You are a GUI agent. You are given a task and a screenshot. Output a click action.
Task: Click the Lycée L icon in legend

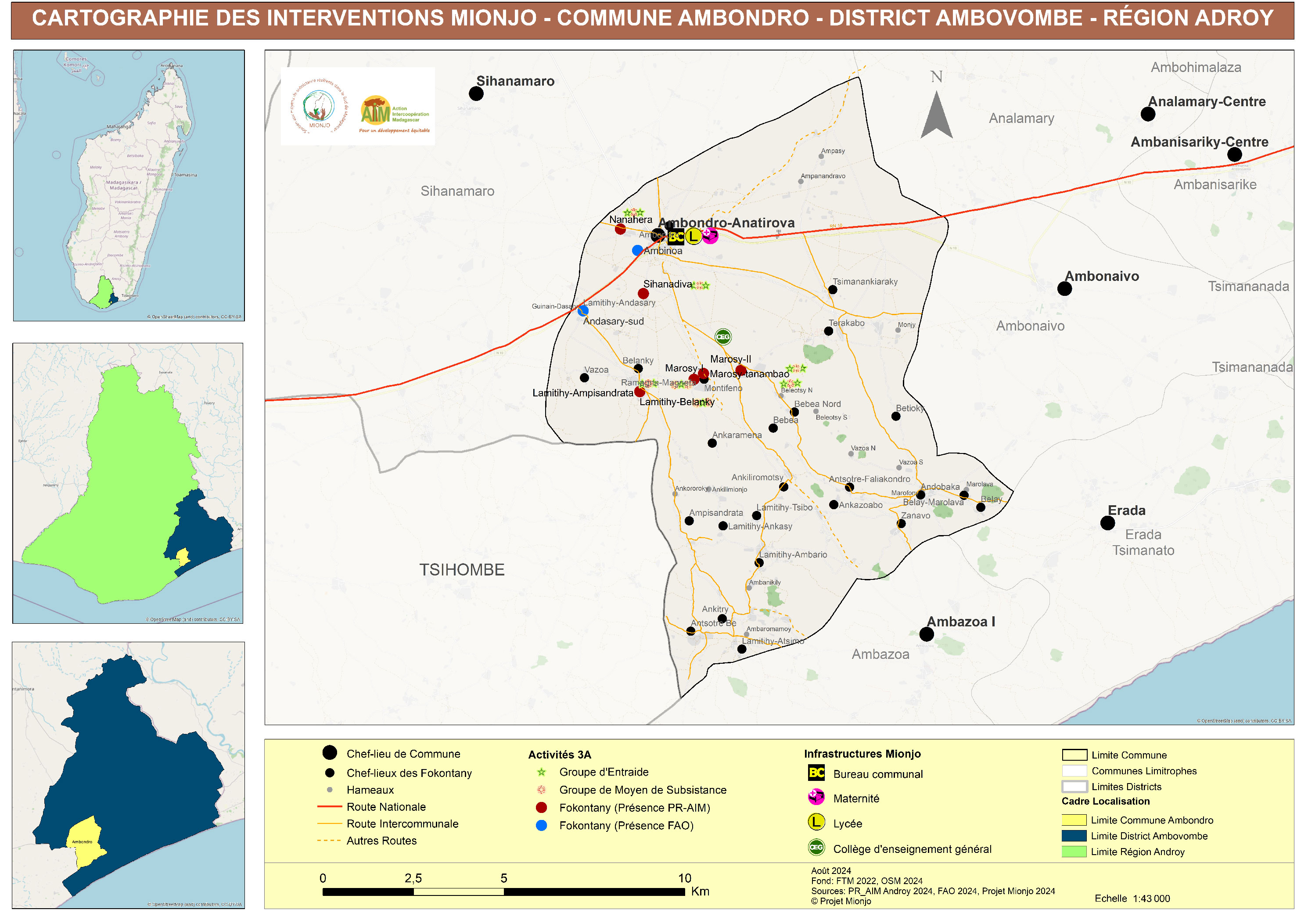point(816,822)
